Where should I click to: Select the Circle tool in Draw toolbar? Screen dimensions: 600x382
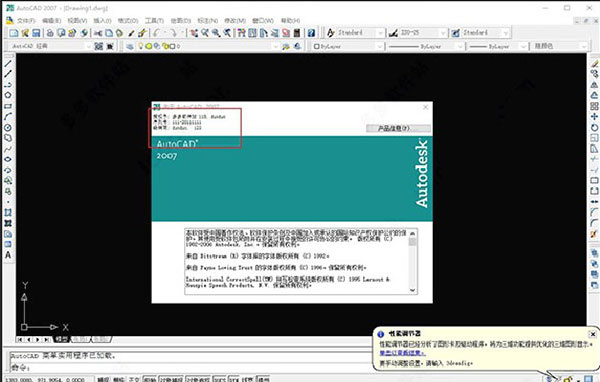coord(8,127)
